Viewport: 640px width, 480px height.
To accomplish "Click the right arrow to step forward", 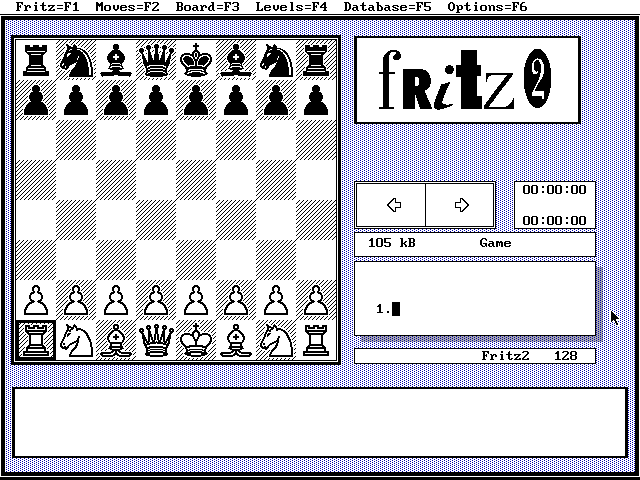I will click(460, 205).
